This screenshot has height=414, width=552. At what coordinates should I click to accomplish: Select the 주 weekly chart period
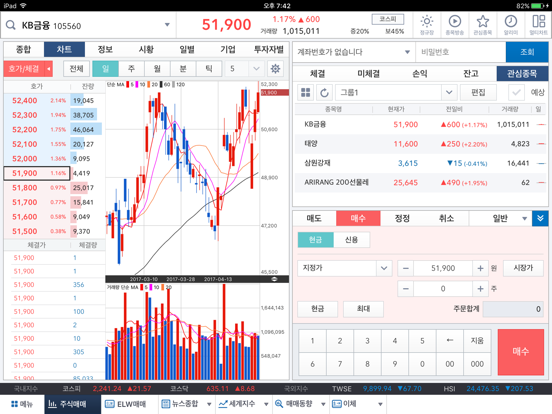coord(131,69)
